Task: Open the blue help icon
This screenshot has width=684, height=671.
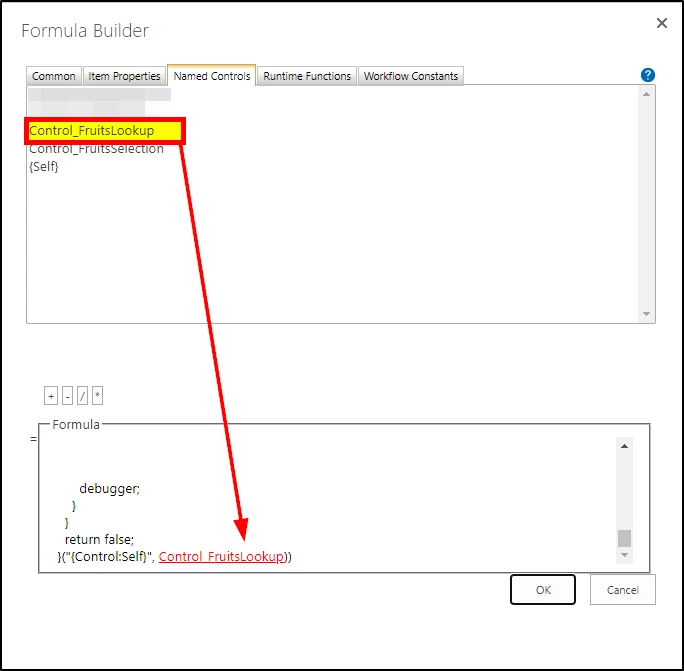Action: 647,75
